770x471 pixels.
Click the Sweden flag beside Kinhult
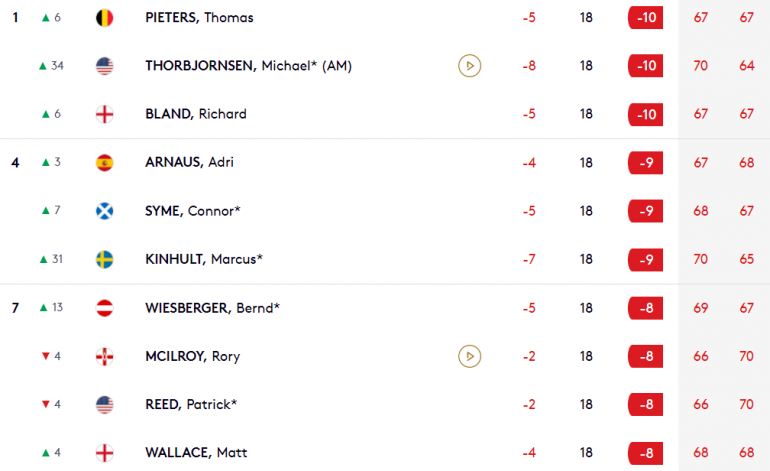[x=105, y=259]
